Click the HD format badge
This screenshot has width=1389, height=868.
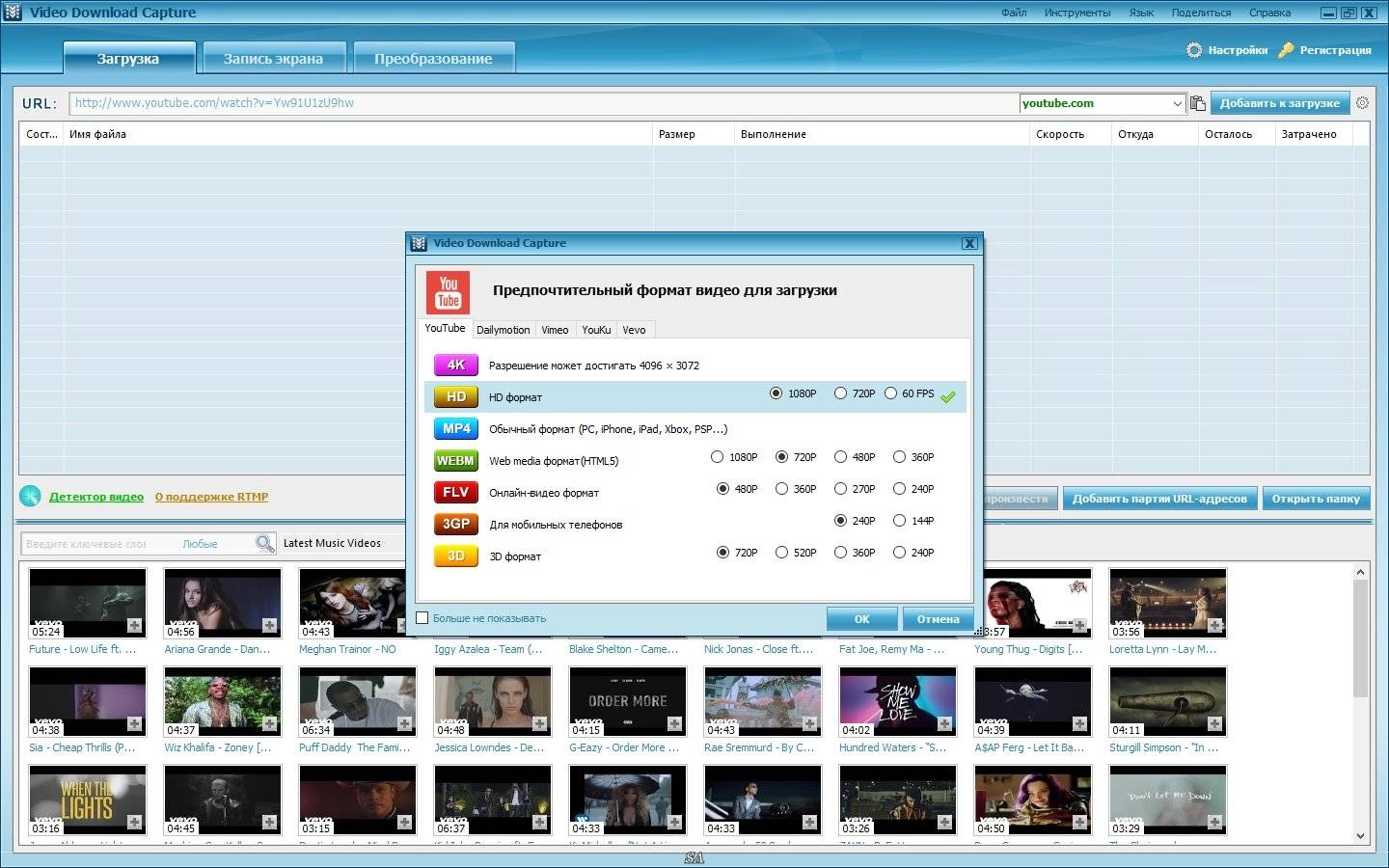456,396
